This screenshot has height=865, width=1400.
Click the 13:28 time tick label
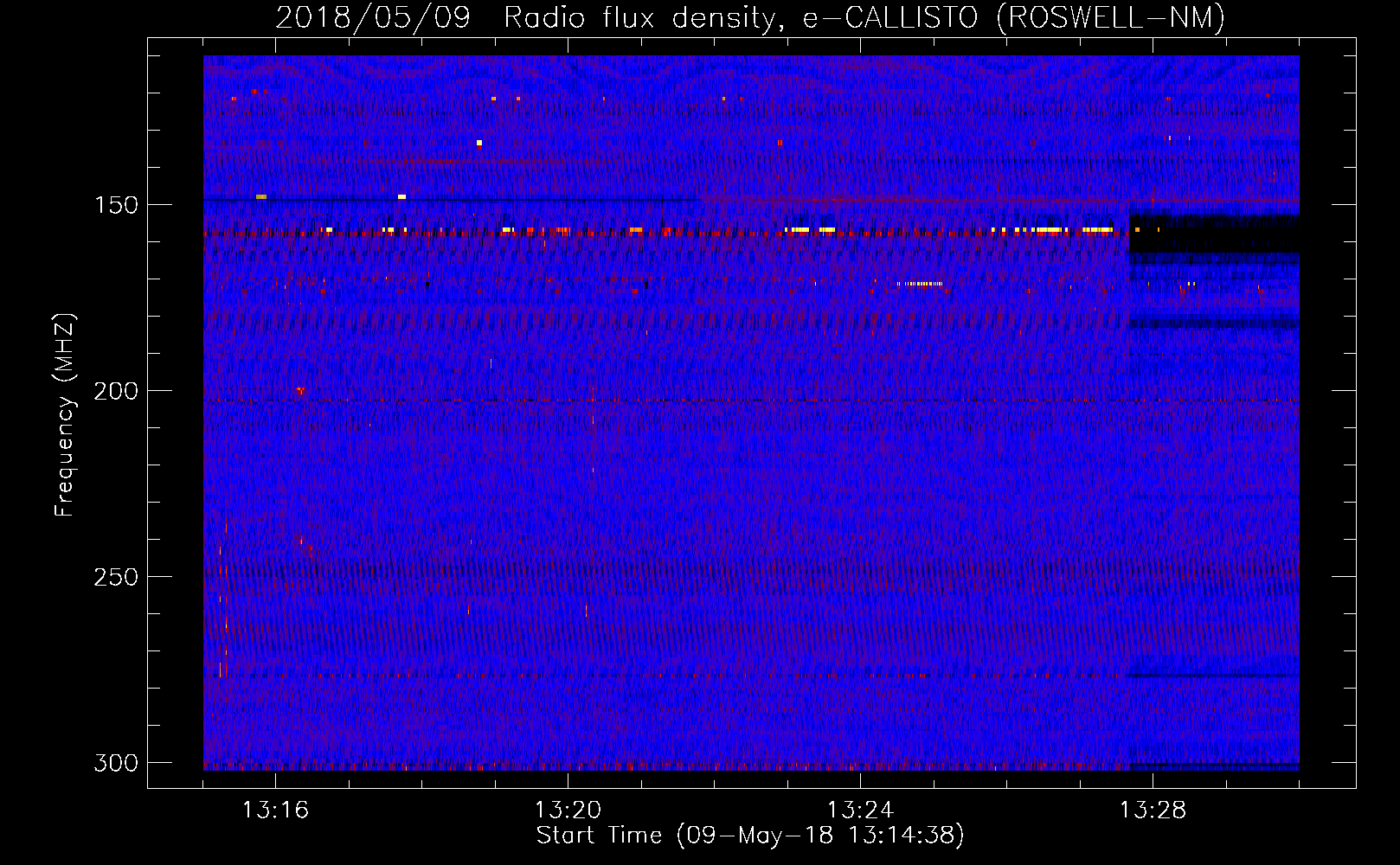pyautogui.click(x=1153, y=811)
